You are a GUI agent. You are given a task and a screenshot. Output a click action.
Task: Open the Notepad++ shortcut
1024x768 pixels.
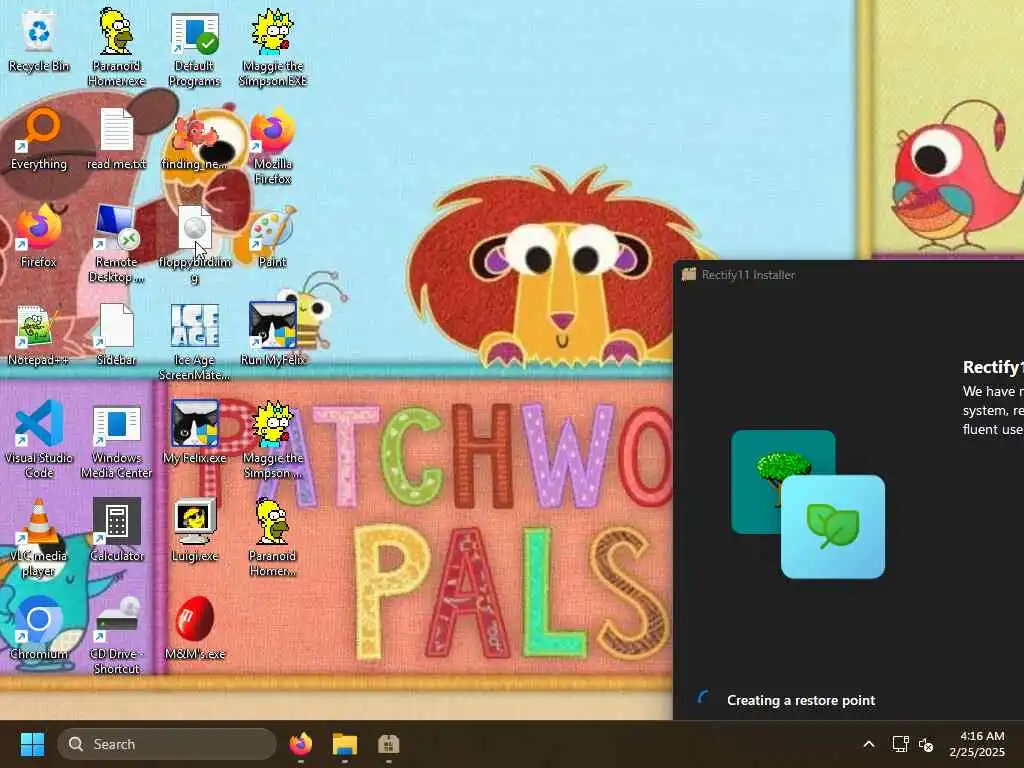(39, 334)
